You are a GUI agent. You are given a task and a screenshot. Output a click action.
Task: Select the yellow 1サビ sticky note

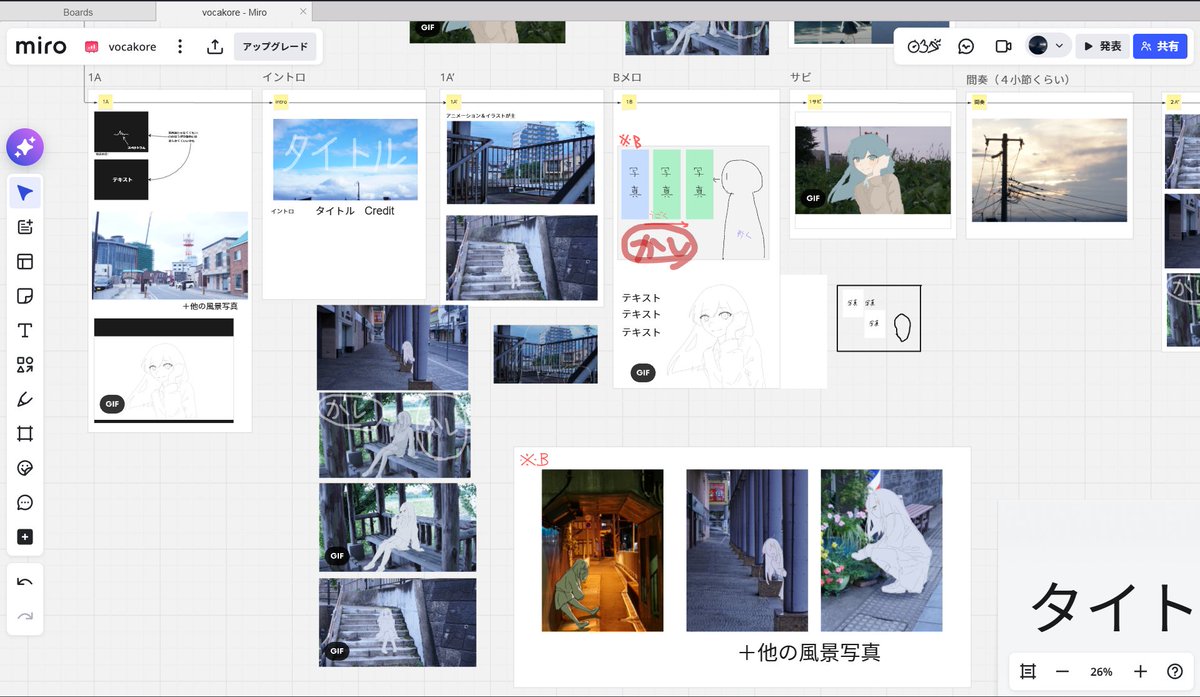814,101
